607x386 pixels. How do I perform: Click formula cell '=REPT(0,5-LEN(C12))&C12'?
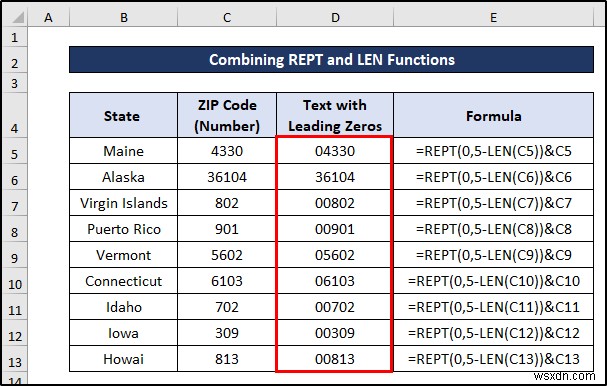click(493, 333)
